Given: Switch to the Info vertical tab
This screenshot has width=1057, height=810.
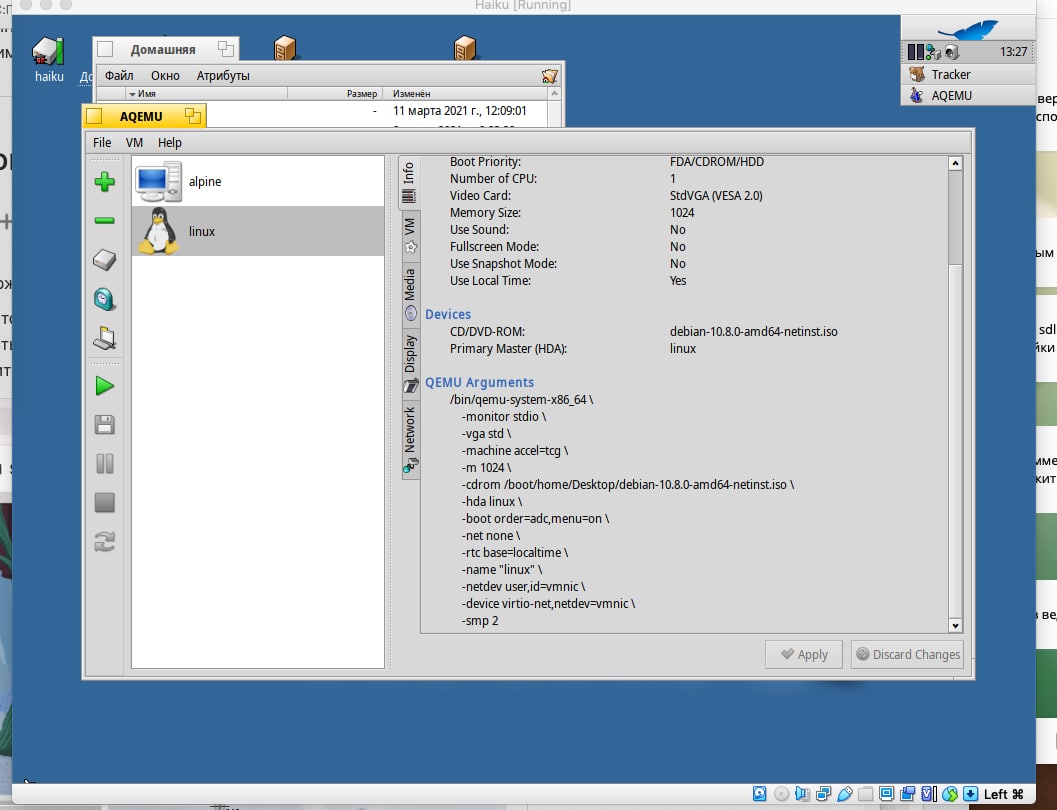Looking at the screenshot, I should 409,183.
